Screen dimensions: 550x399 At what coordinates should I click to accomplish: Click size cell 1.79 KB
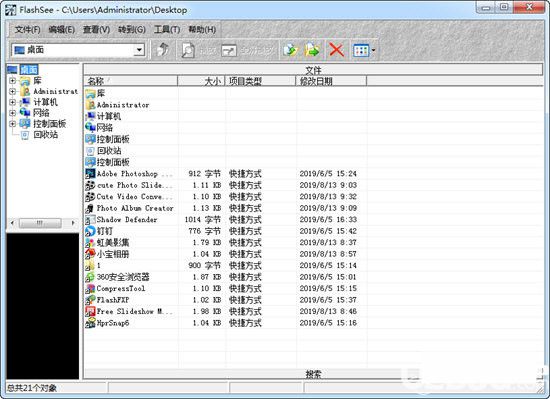pos(207,243)
